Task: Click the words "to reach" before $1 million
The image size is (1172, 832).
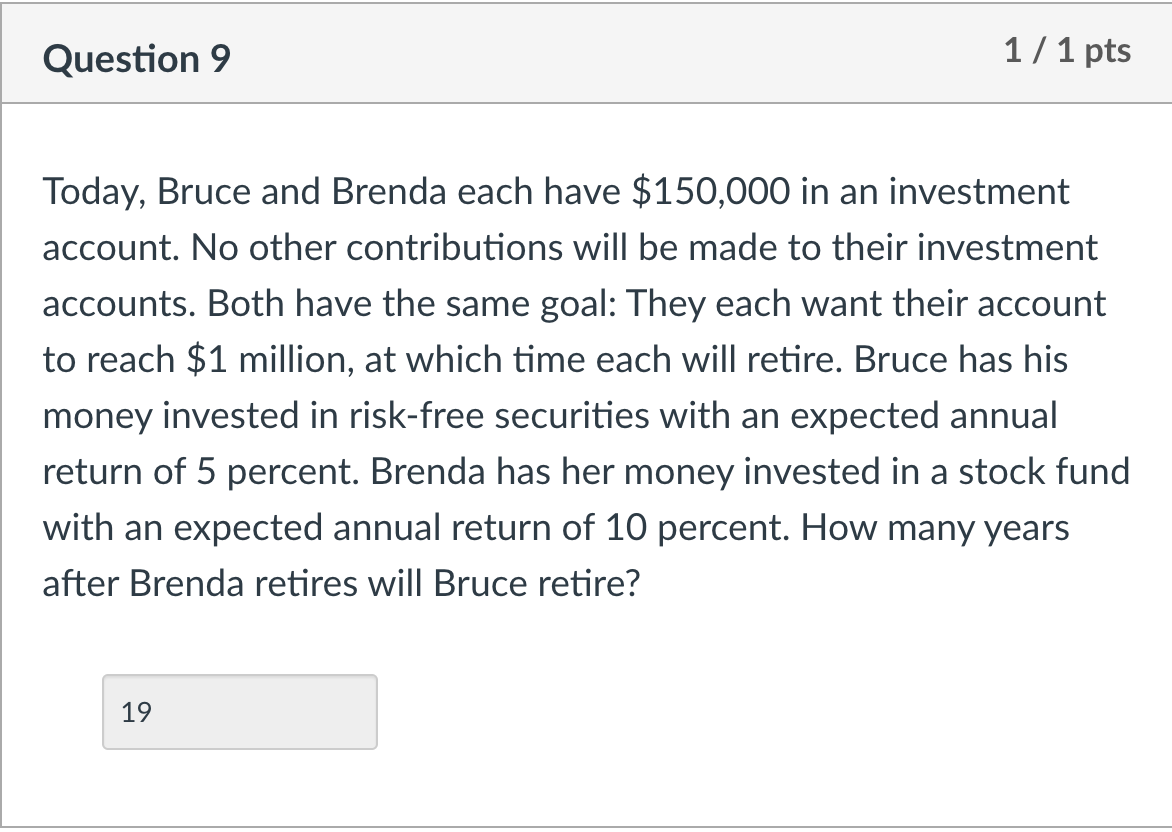Action: 108,360
